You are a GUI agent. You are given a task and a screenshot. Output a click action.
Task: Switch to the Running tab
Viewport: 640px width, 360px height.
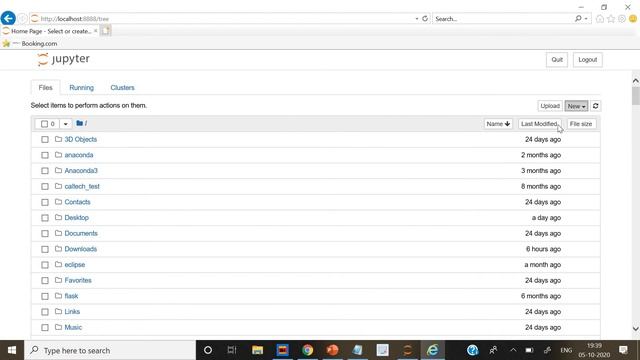click(x=81, y=87)
